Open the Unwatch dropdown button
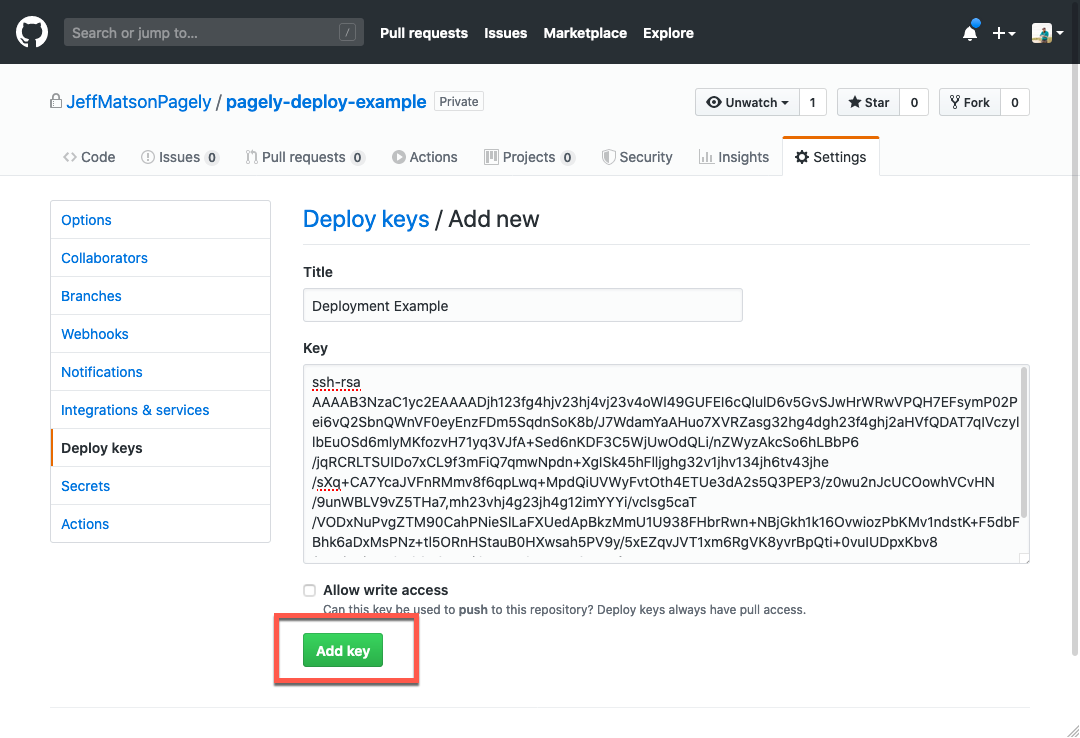This screenshot has width=1080, height=738. pyautogui.click(x=747, y=103)
